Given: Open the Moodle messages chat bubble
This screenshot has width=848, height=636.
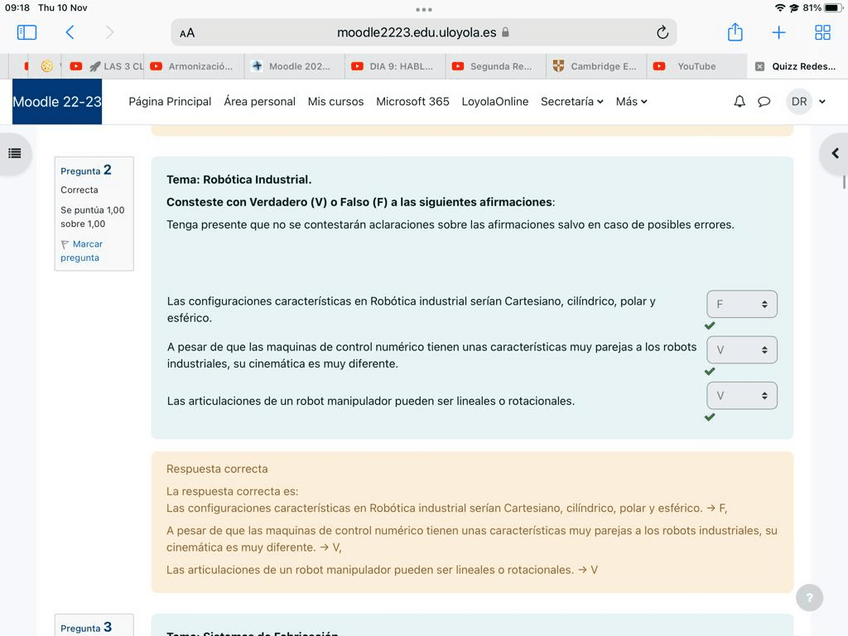Looking at the screenshot, I should (x=764, y=101).
